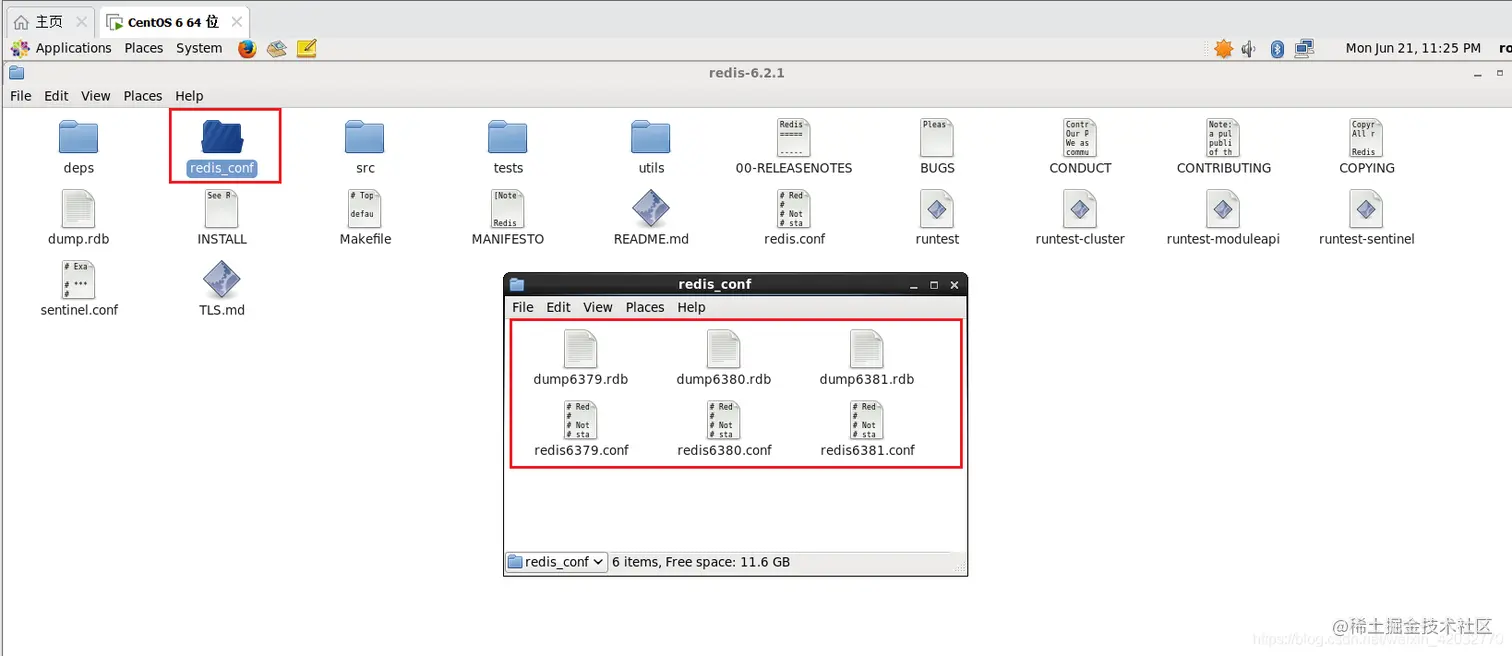Open the GNOME System menu
The height and width of the screenshot is (656, 1512).
pos(199,48)
